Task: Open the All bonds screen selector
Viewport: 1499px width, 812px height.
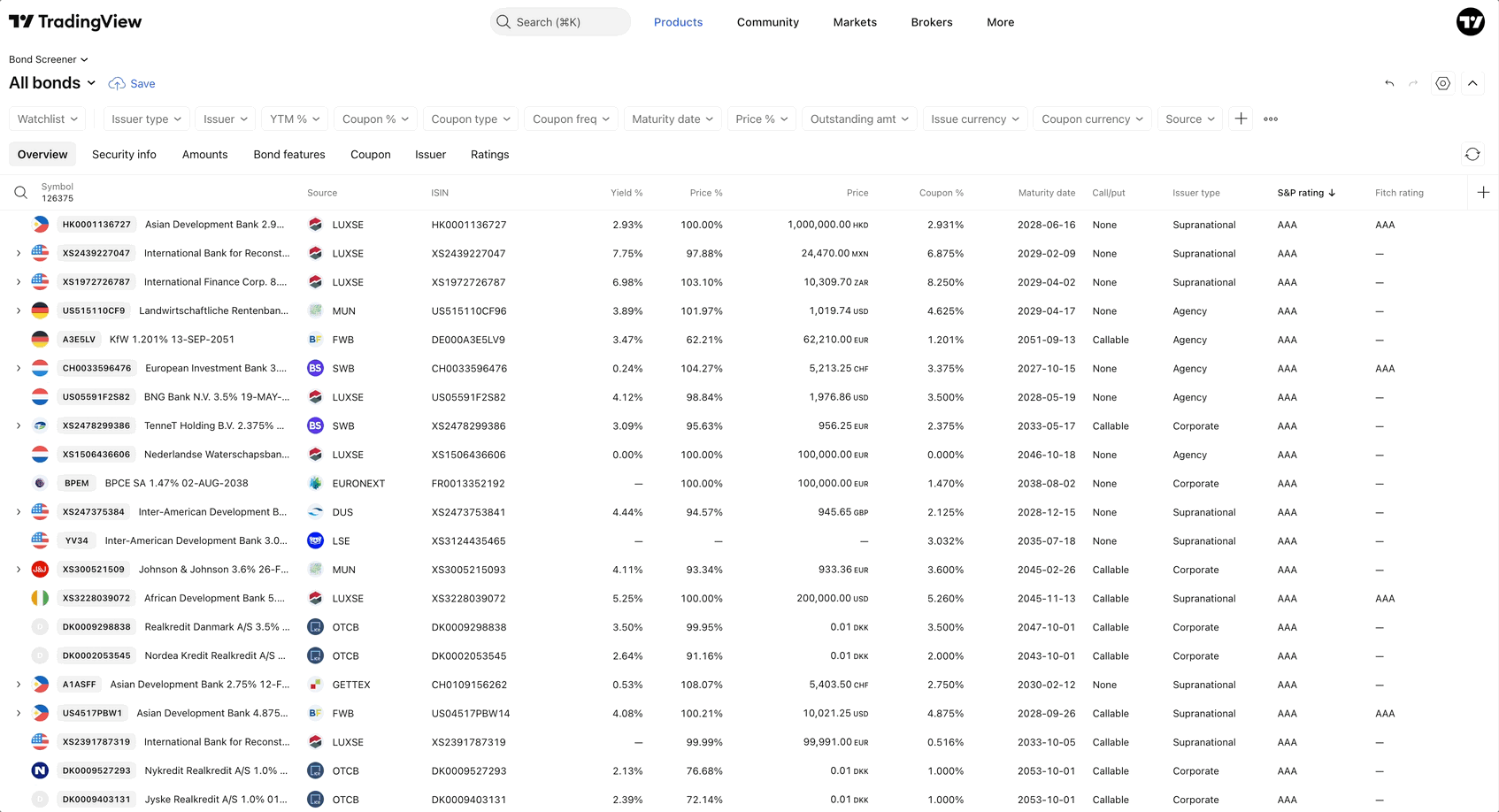Action: tap(52, 82)
